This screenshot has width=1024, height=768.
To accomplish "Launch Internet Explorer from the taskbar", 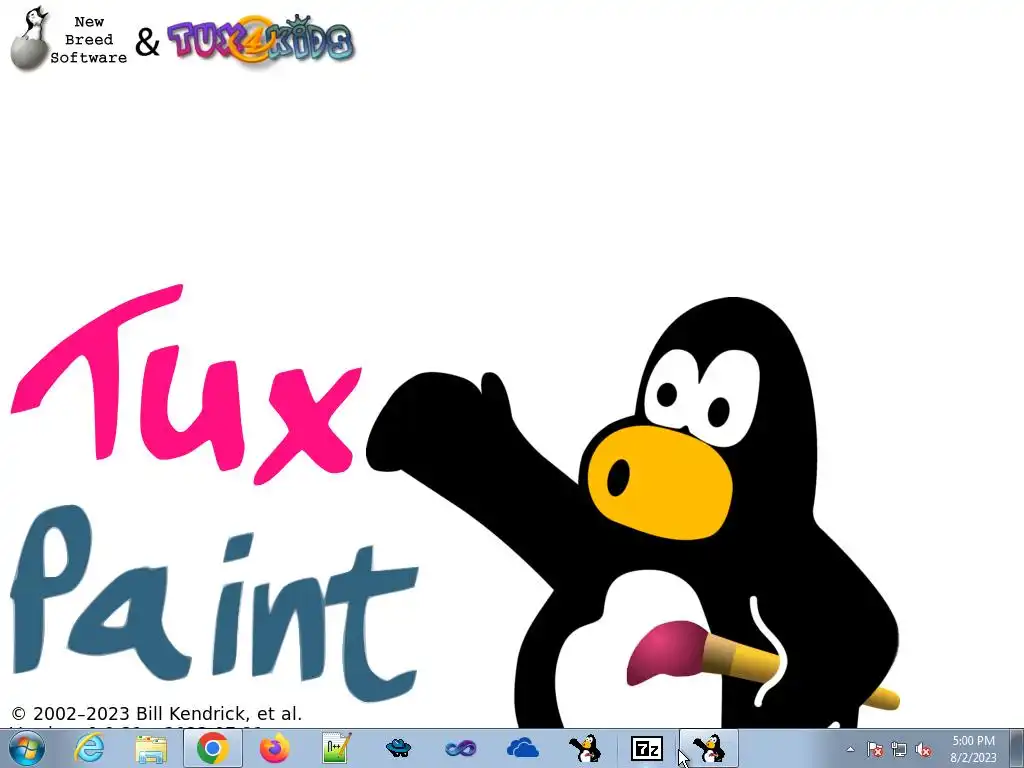I will point(89,748).
